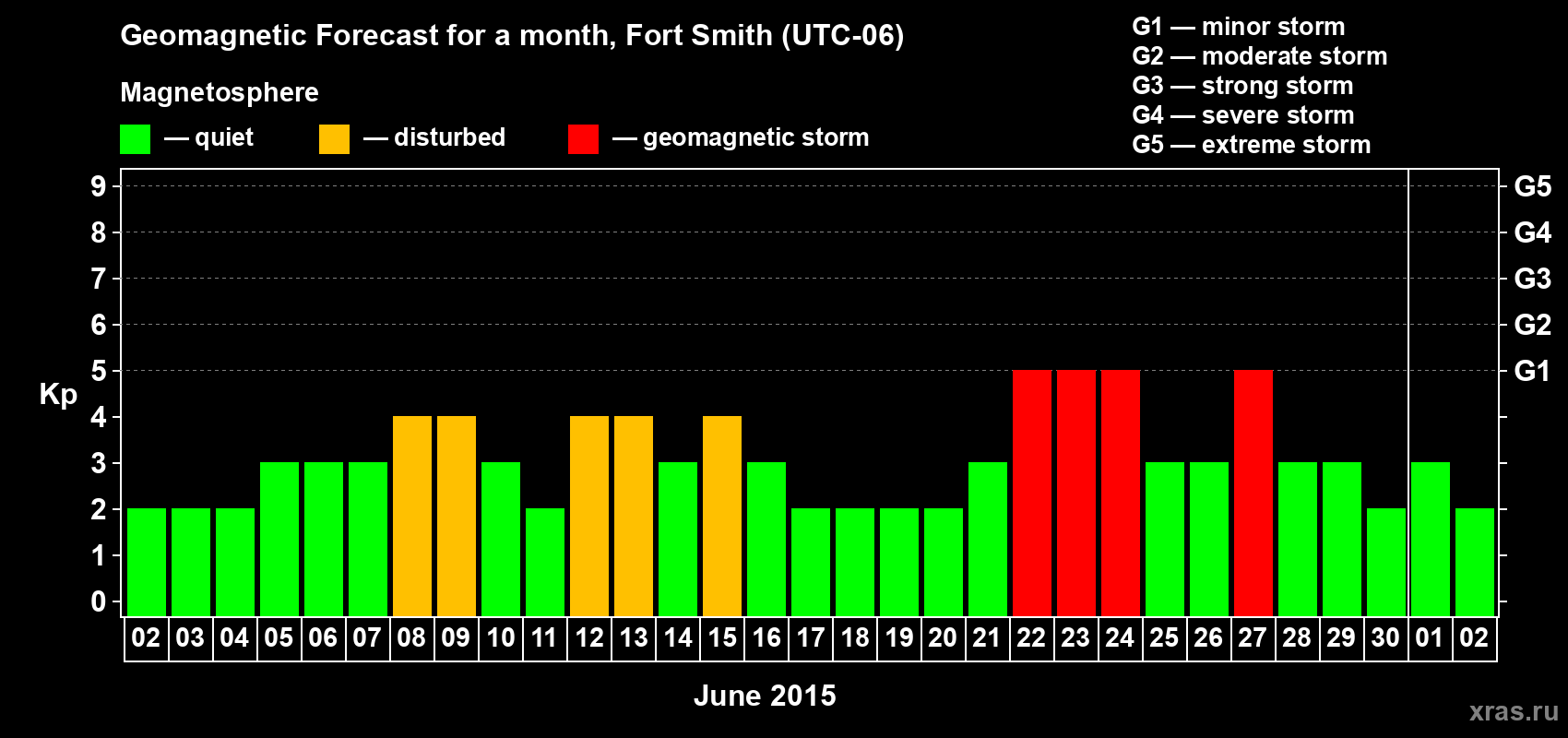Click the date label 16 on axis
1568x738 pixels.
[x=766, y=637]
